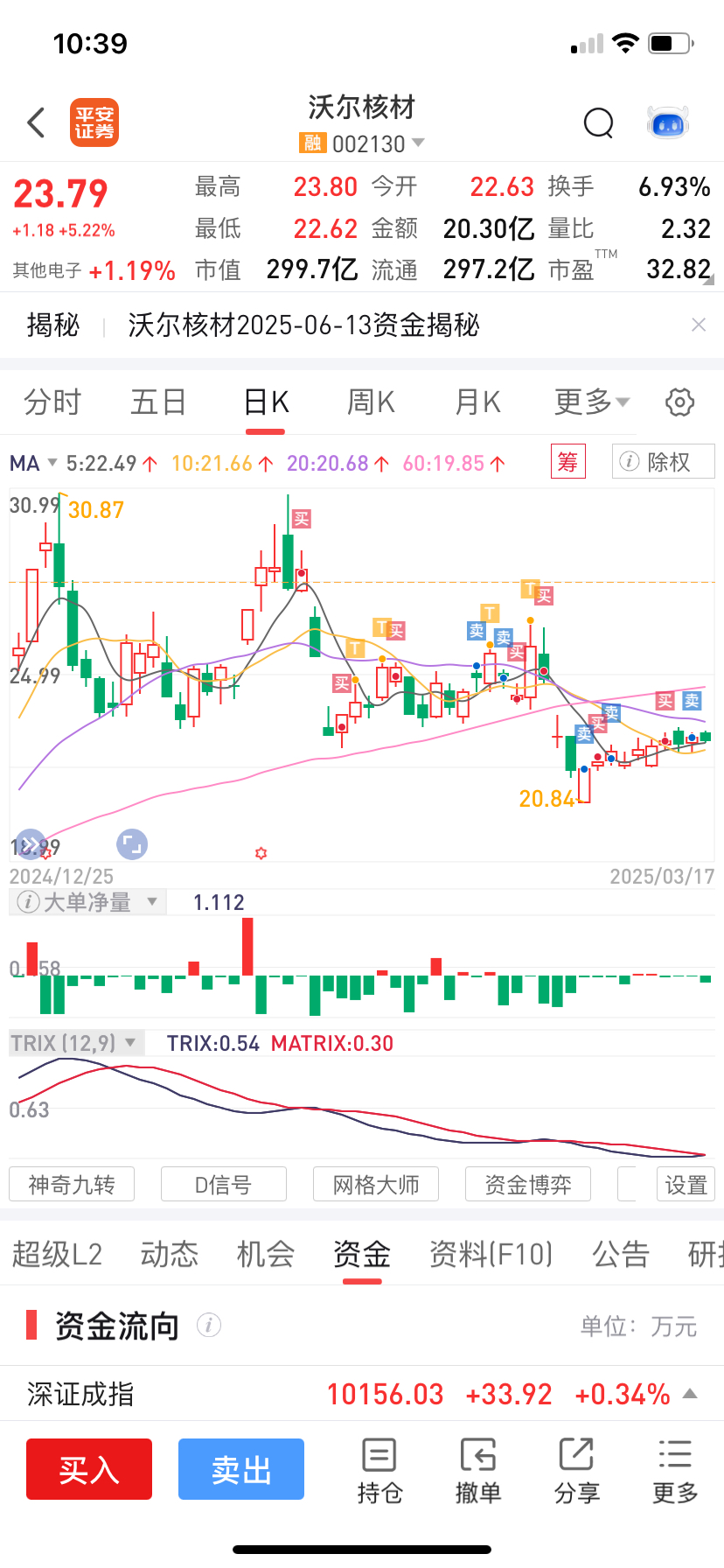
Task: Select the 周K chart tab
Action: pos(372,402)
